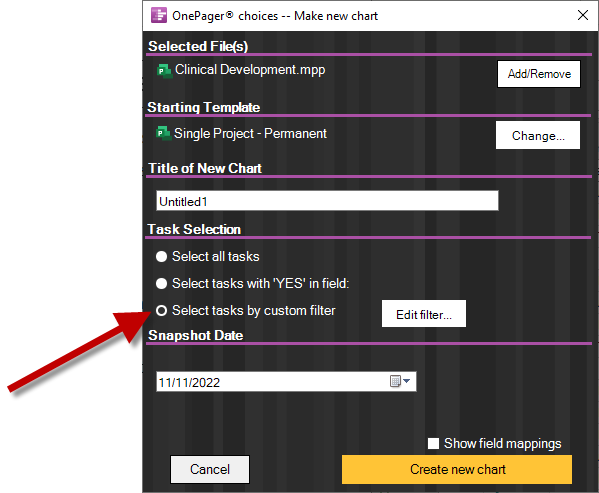Click the OnePager app icon in title bar
This screenshot has width=599, height=493.
pyautogui.click(x=159, y=16)
